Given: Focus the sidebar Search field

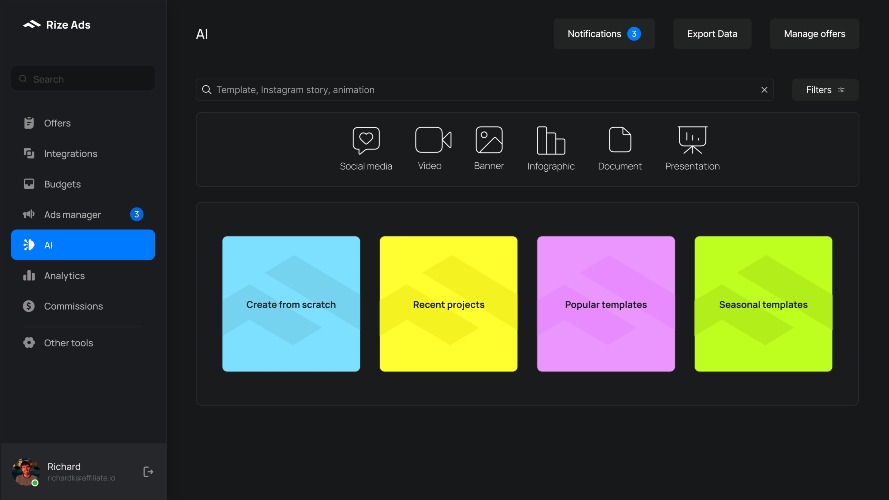Looking at the screenshot, I should click(83, 79).
